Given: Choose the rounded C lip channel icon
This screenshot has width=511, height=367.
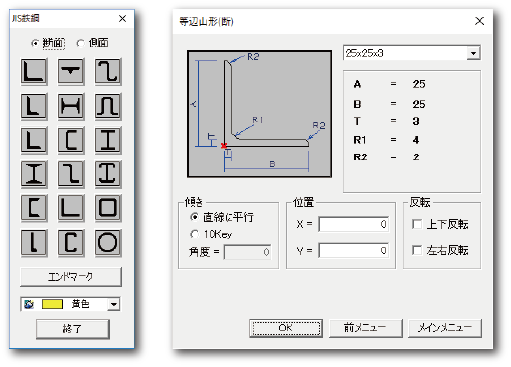Looking at the screenshot, I should point(71,243).
